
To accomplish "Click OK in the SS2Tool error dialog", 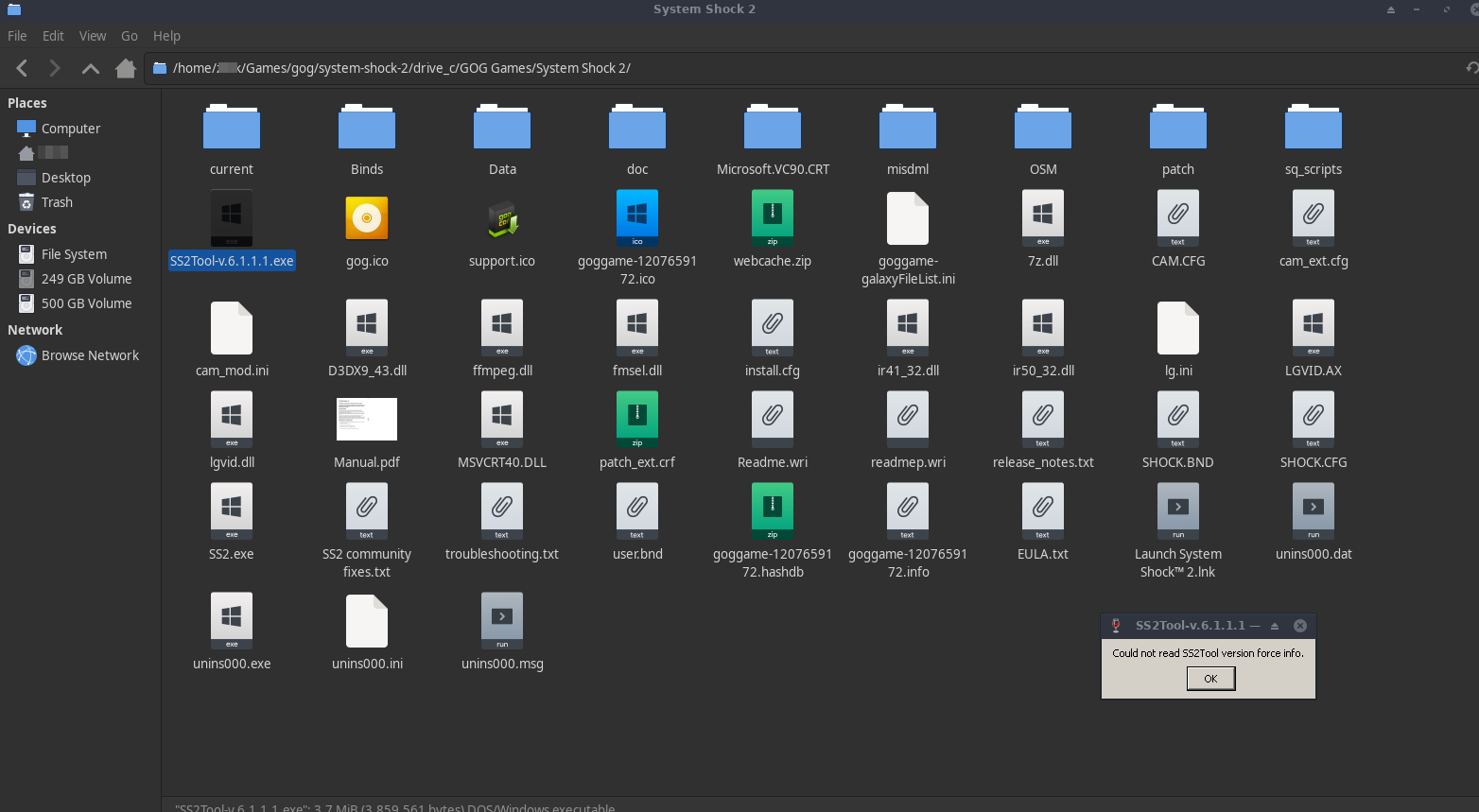I will [x=1210, y=679].
